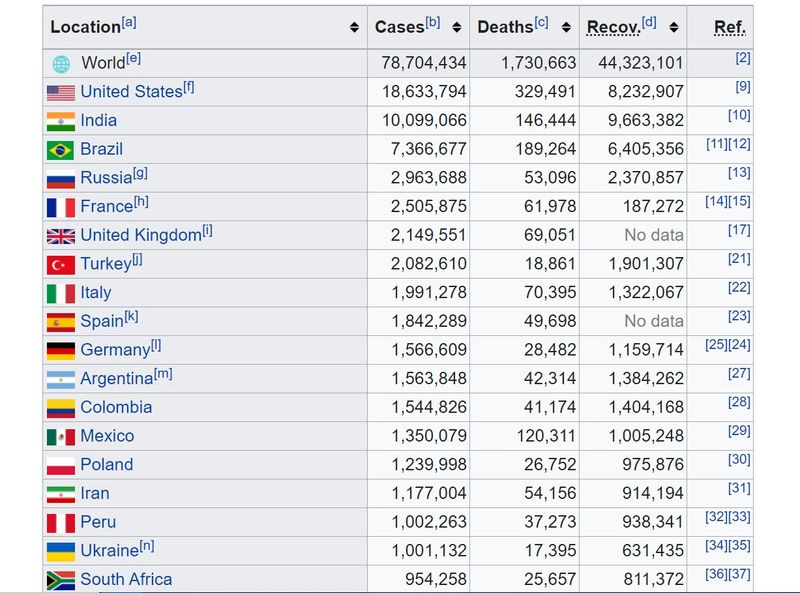
Task: Click the United States flag icon
Action: pos(61,93)
